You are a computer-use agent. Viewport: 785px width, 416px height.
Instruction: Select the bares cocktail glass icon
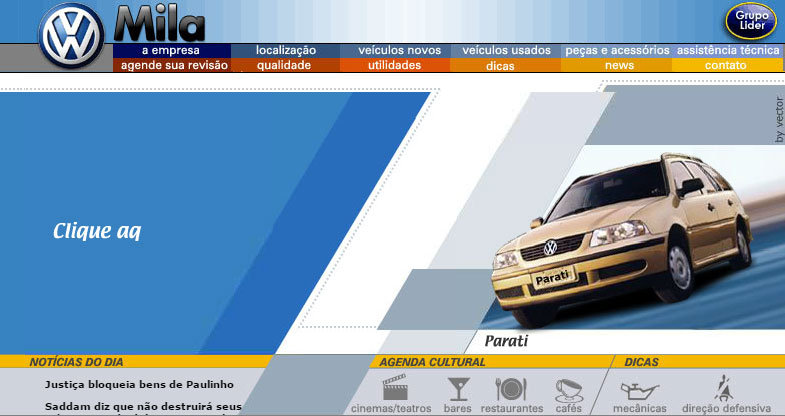[459, 389]
